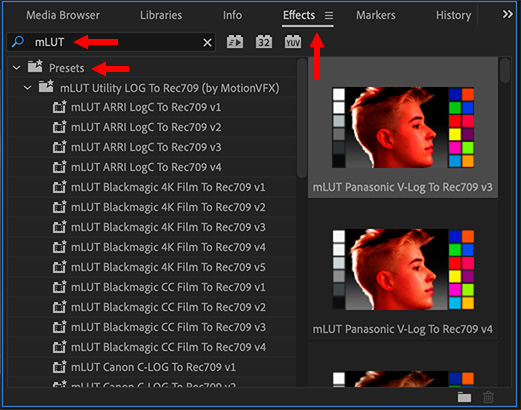This screenshot has height=410, width=521.
Task: Click preset icon for Blackmagic CC Film v4
Action: [x=60, y=347]
